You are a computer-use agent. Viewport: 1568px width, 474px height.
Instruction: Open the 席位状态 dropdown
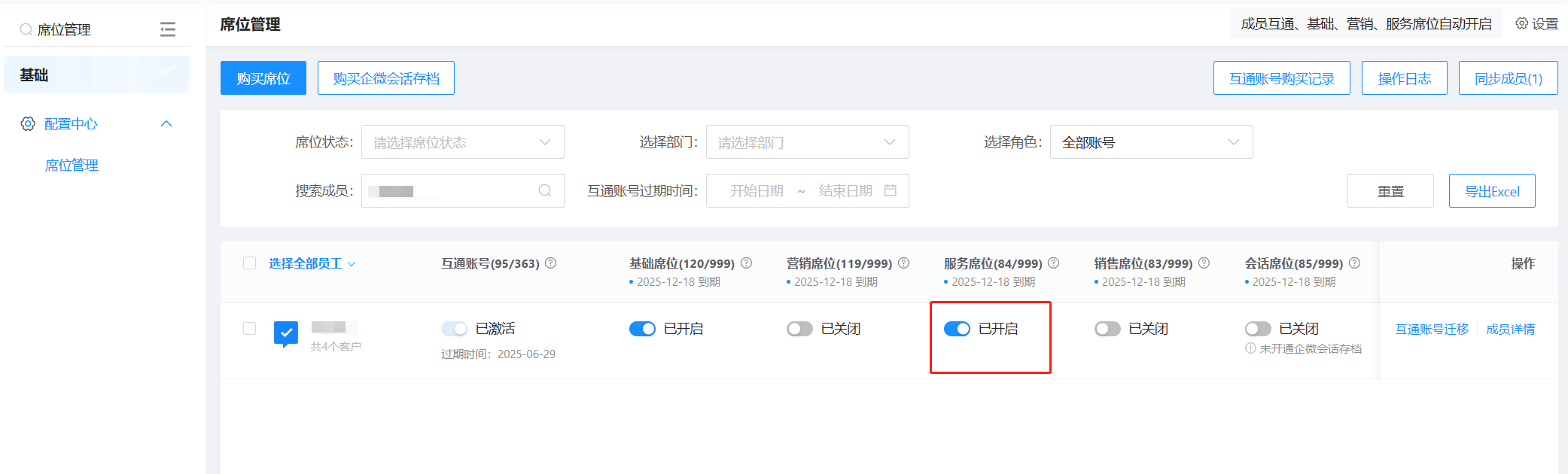[462, 142]
